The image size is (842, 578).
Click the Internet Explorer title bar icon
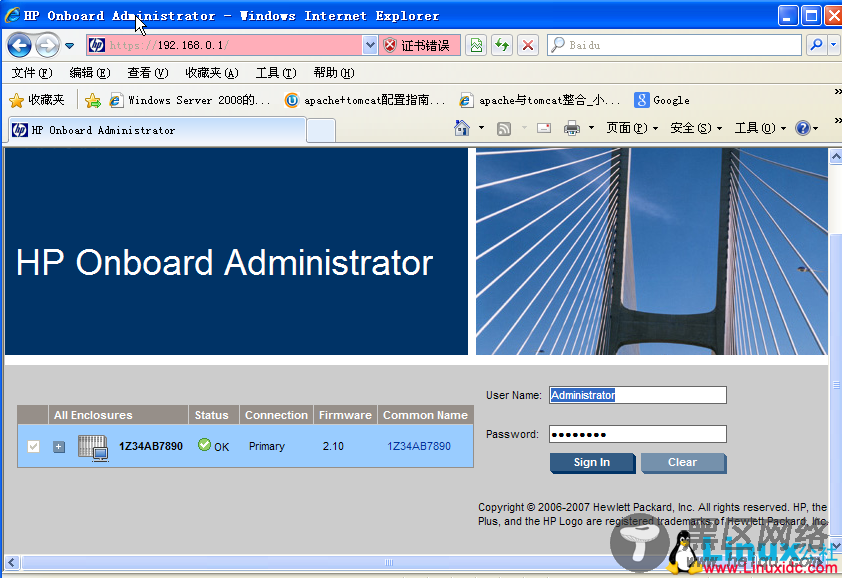(12, 15)
